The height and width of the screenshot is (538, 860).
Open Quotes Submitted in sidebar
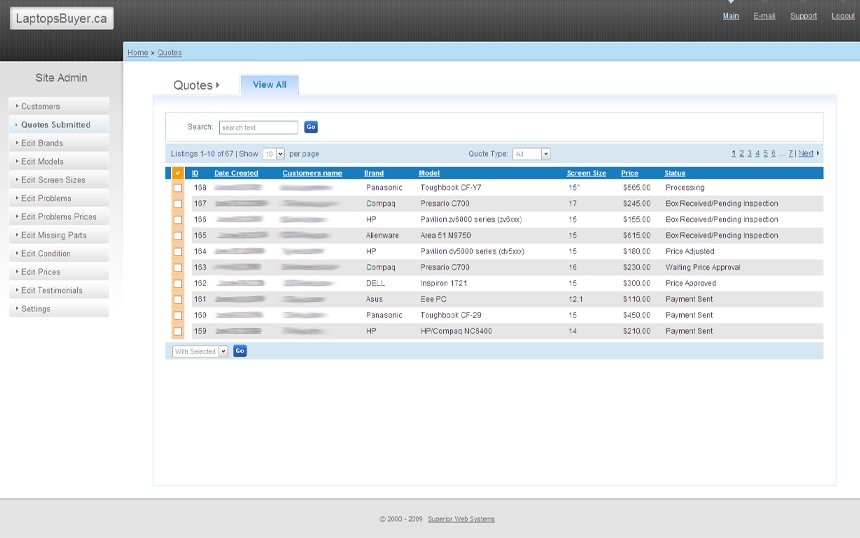(59, 124)
